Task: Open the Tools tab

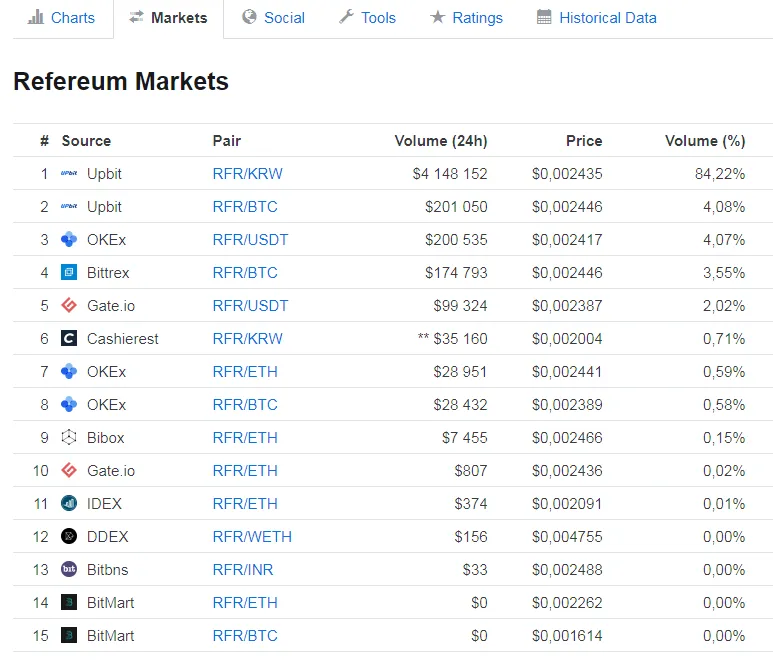Action: click(x=367, y=18)
